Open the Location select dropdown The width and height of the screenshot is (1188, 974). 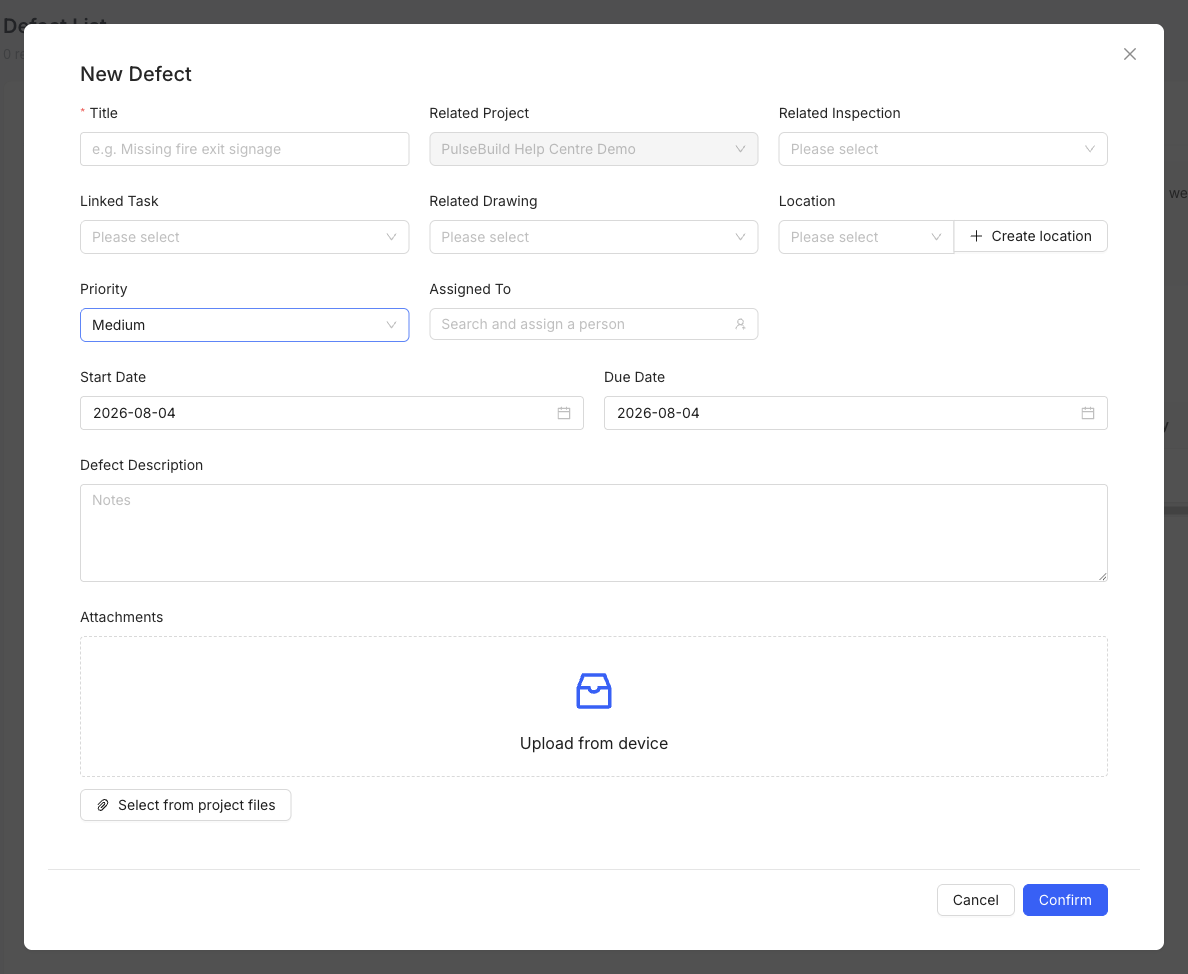click(866, 237)
